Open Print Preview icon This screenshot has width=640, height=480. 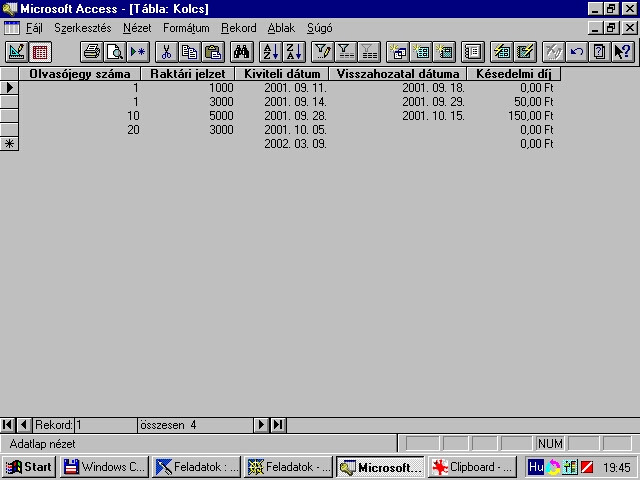[x=115, y=52]
